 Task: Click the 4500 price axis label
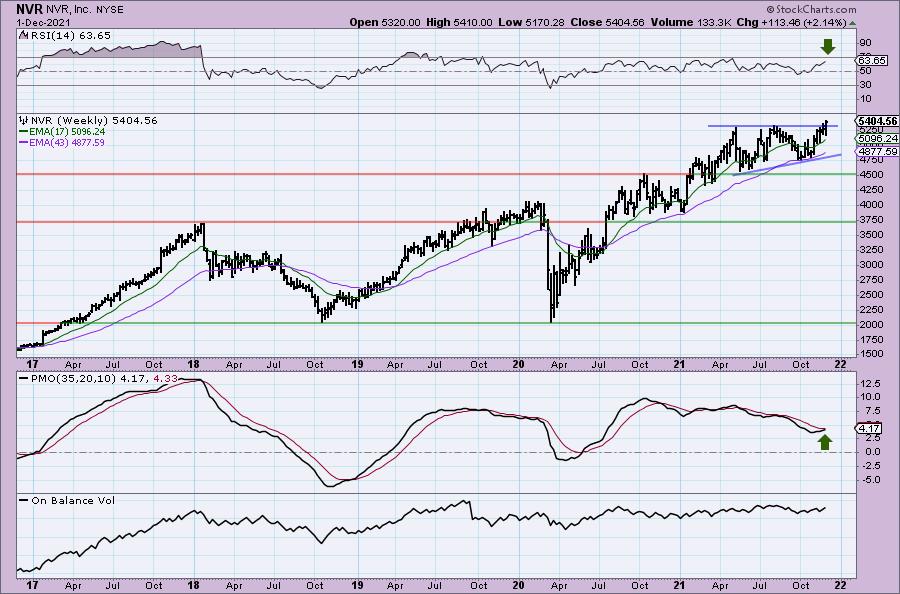tap(870, 174)
